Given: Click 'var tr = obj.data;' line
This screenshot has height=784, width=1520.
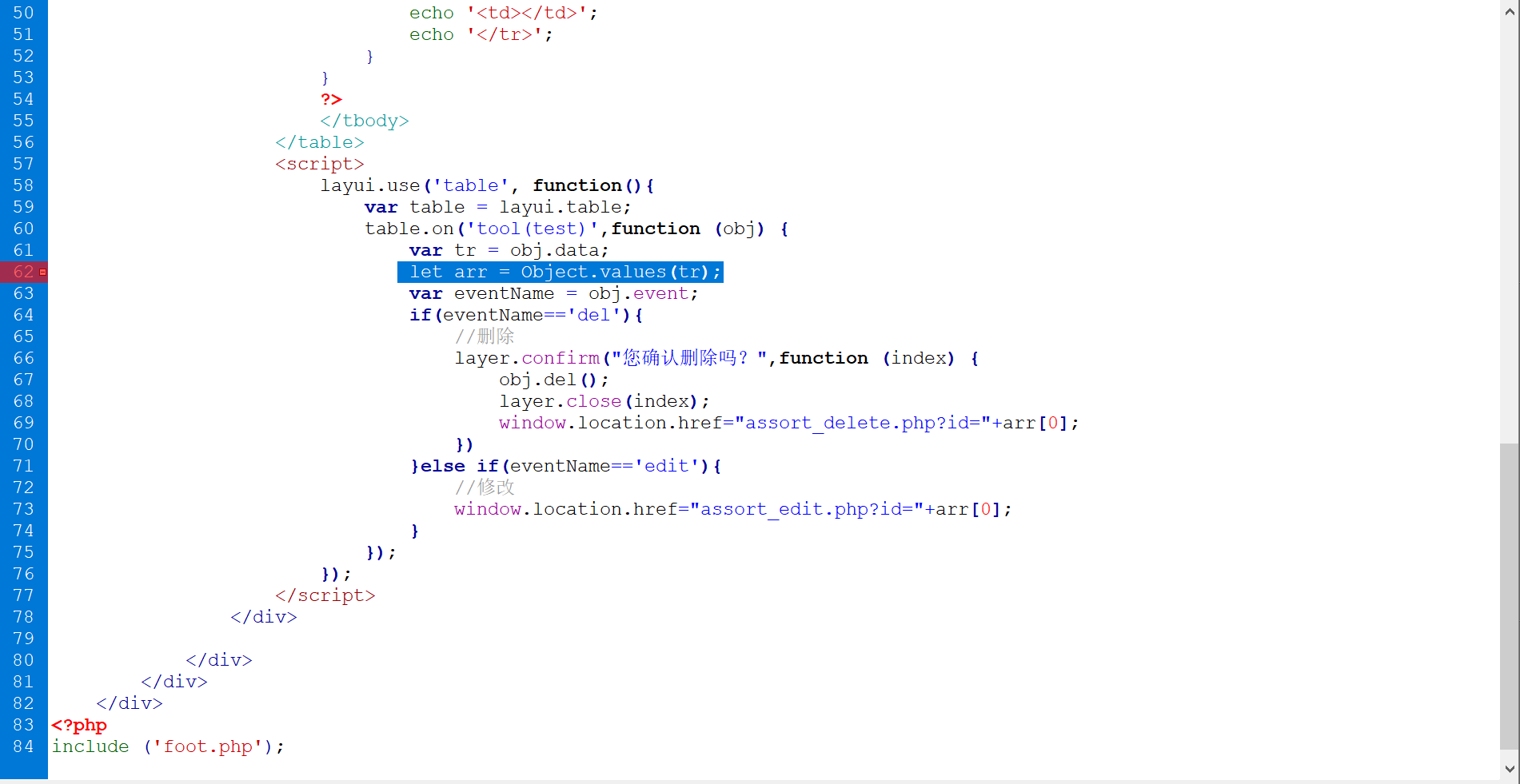Looking at the screenshot, I should [x=509, y=250].
